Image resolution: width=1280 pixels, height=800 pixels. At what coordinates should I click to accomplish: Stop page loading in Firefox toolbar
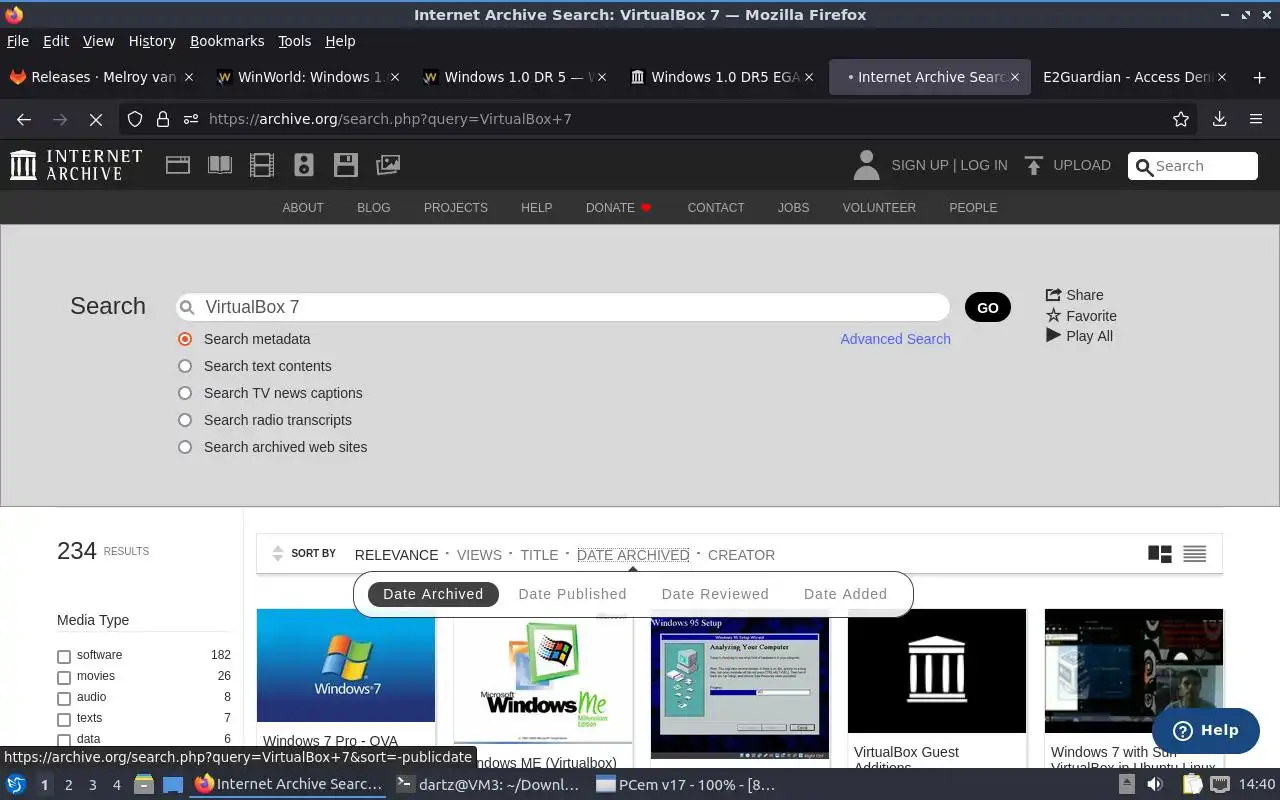click(x=96, y=119)
